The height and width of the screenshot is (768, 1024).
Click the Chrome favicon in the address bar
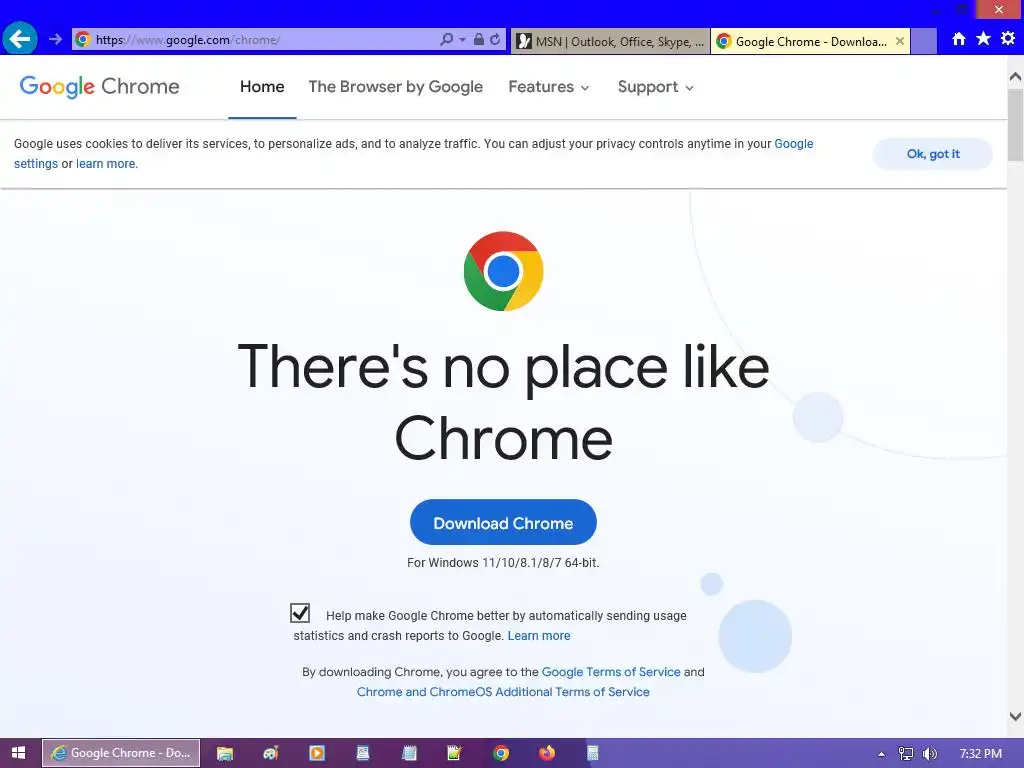click(x=82, y=39)
